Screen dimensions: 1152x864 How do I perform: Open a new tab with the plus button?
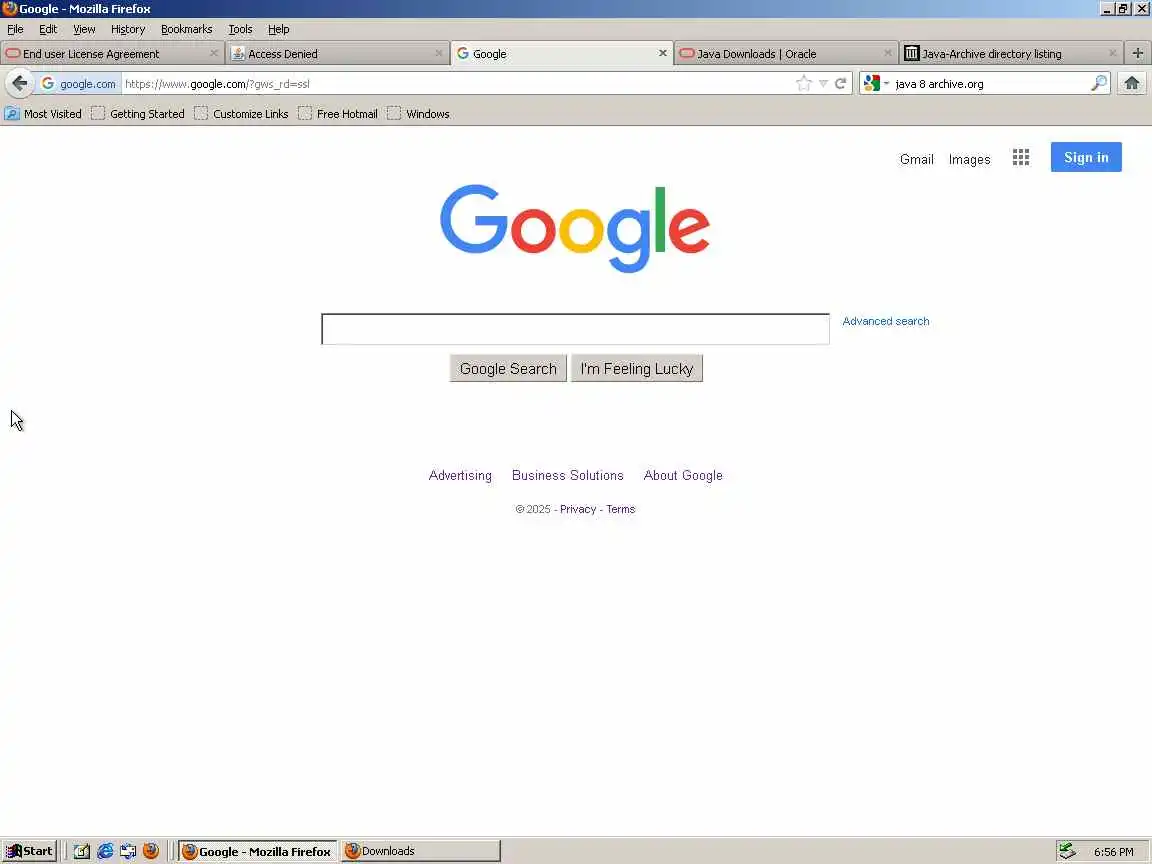point(1137,53)
